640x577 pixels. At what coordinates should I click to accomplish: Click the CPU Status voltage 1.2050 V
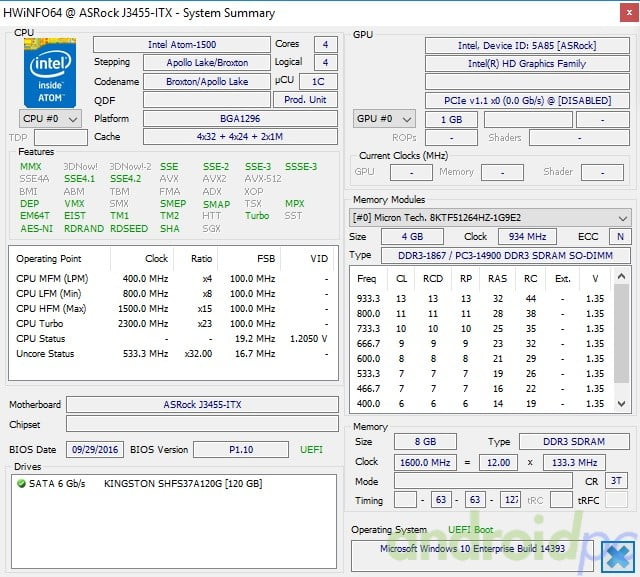click(x=309, y=339)
